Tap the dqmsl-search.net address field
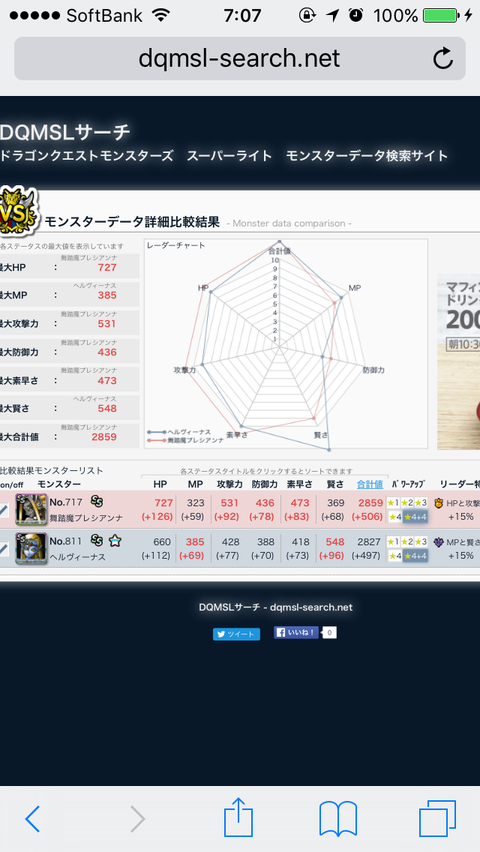The height and width of the screenshot is (852, 480). (240, 59)
